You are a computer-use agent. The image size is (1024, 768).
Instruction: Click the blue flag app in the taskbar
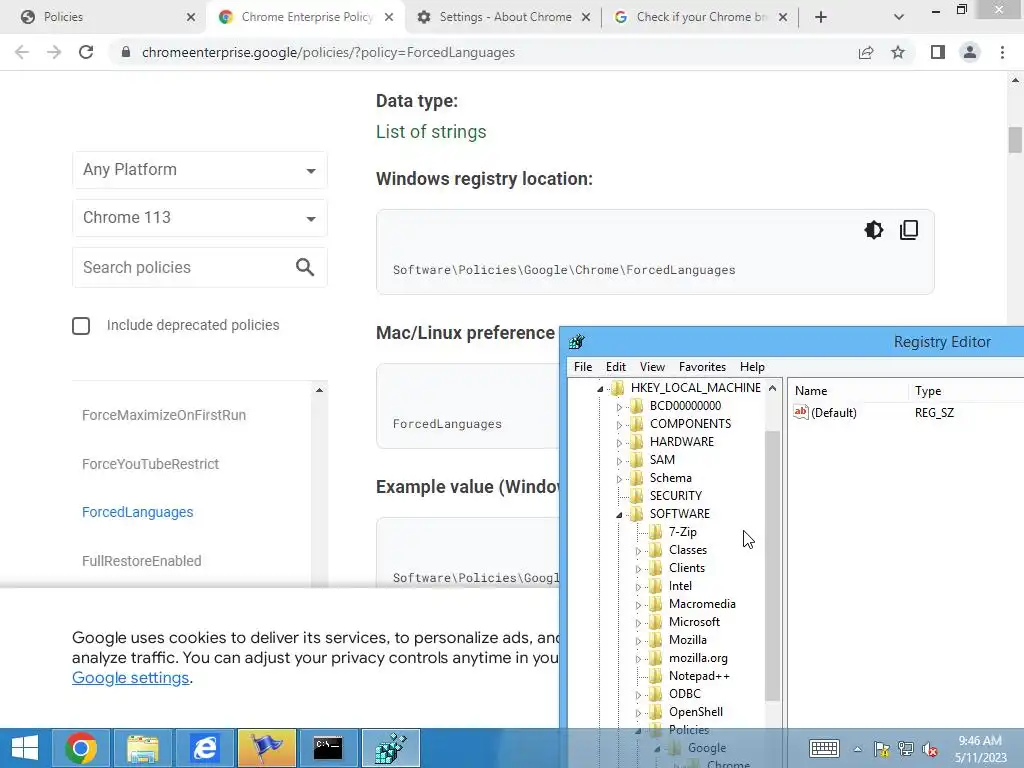[266, 748]
